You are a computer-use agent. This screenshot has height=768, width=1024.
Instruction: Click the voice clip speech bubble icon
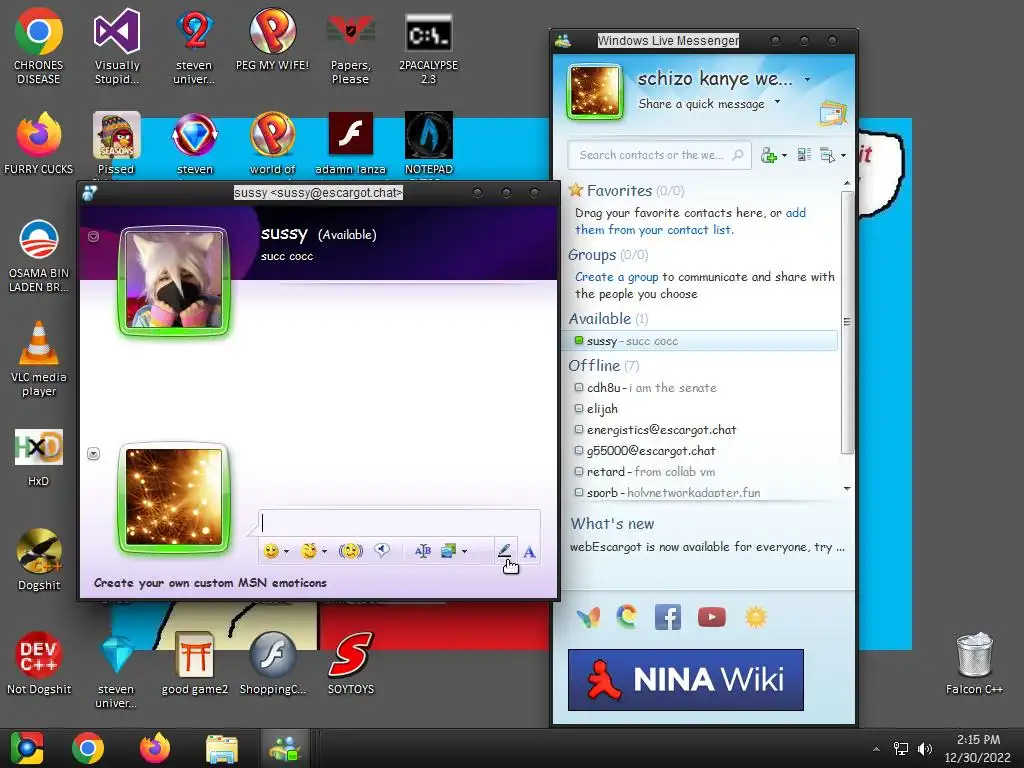point(382,551)
